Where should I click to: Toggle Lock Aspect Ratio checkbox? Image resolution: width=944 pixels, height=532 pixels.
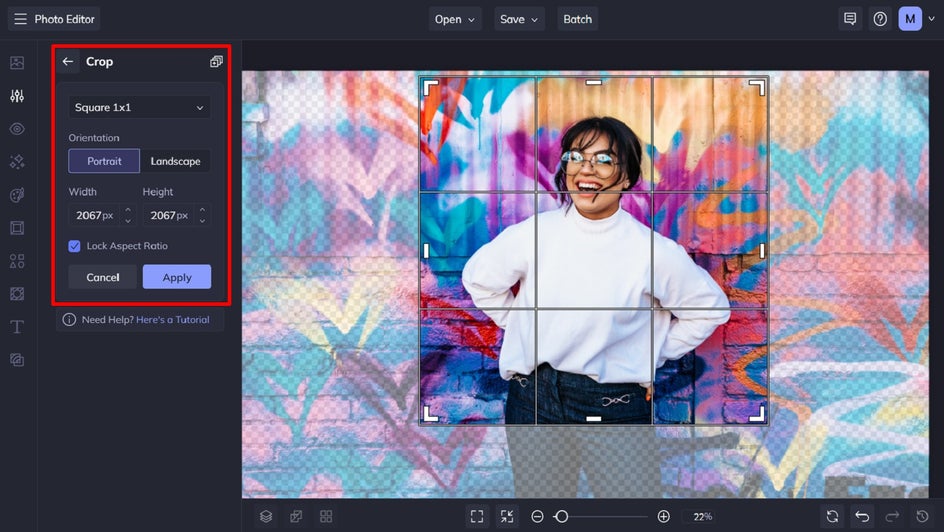74,246
